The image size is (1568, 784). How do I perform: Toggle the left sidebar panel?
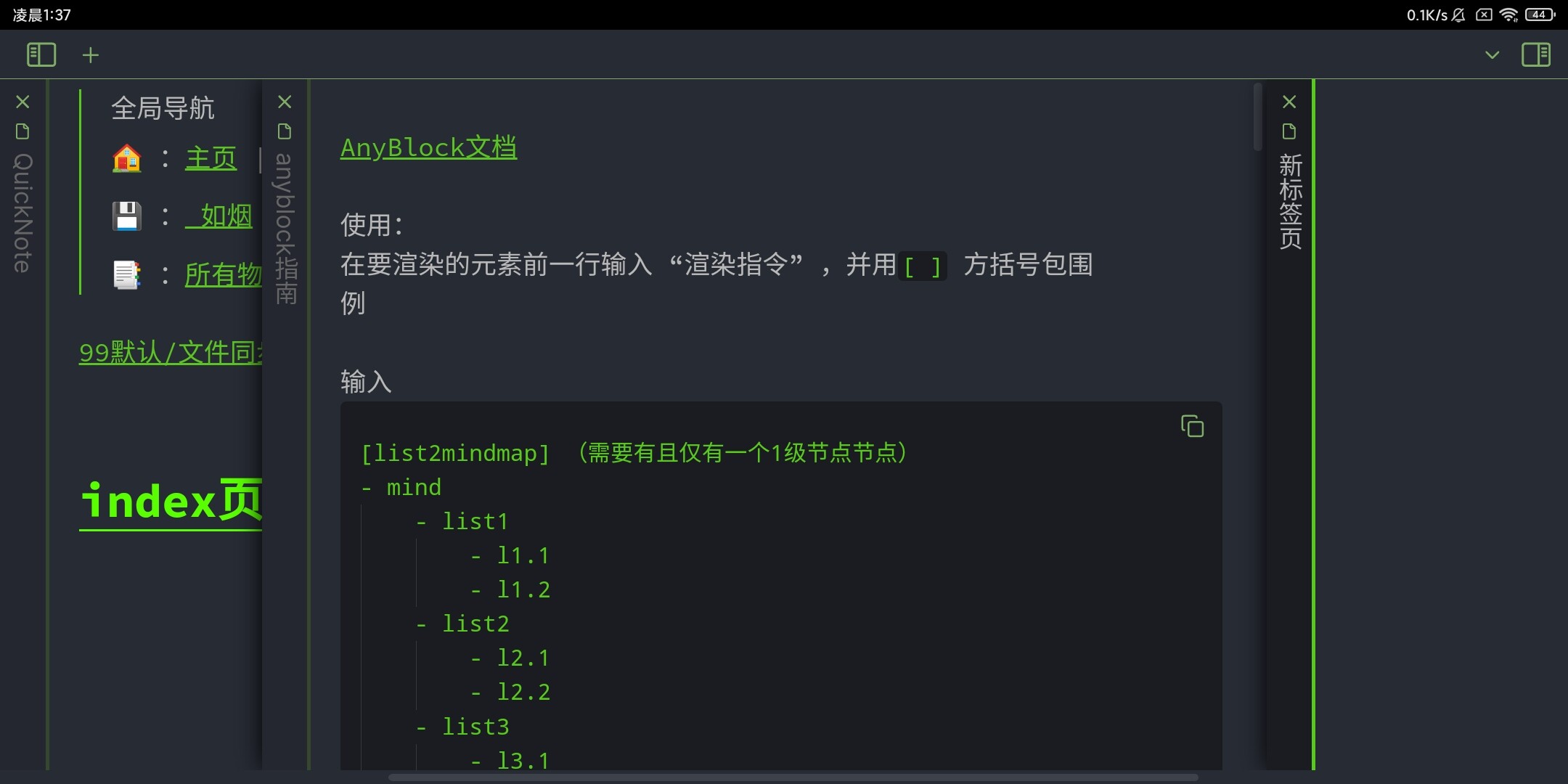tap(41, 55)
